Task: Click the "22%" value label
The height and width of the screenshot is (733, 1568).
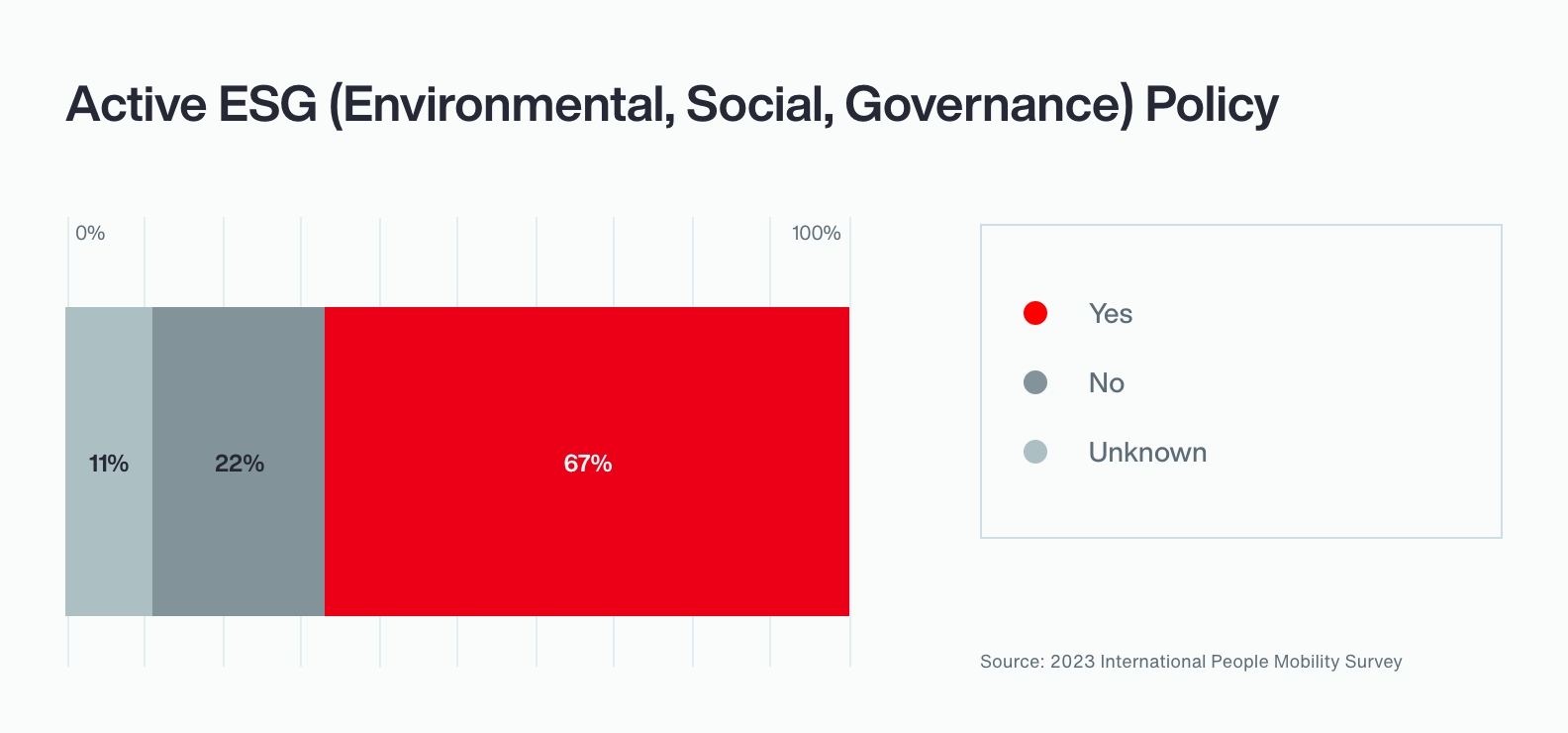Action: (x=240, y=464)
